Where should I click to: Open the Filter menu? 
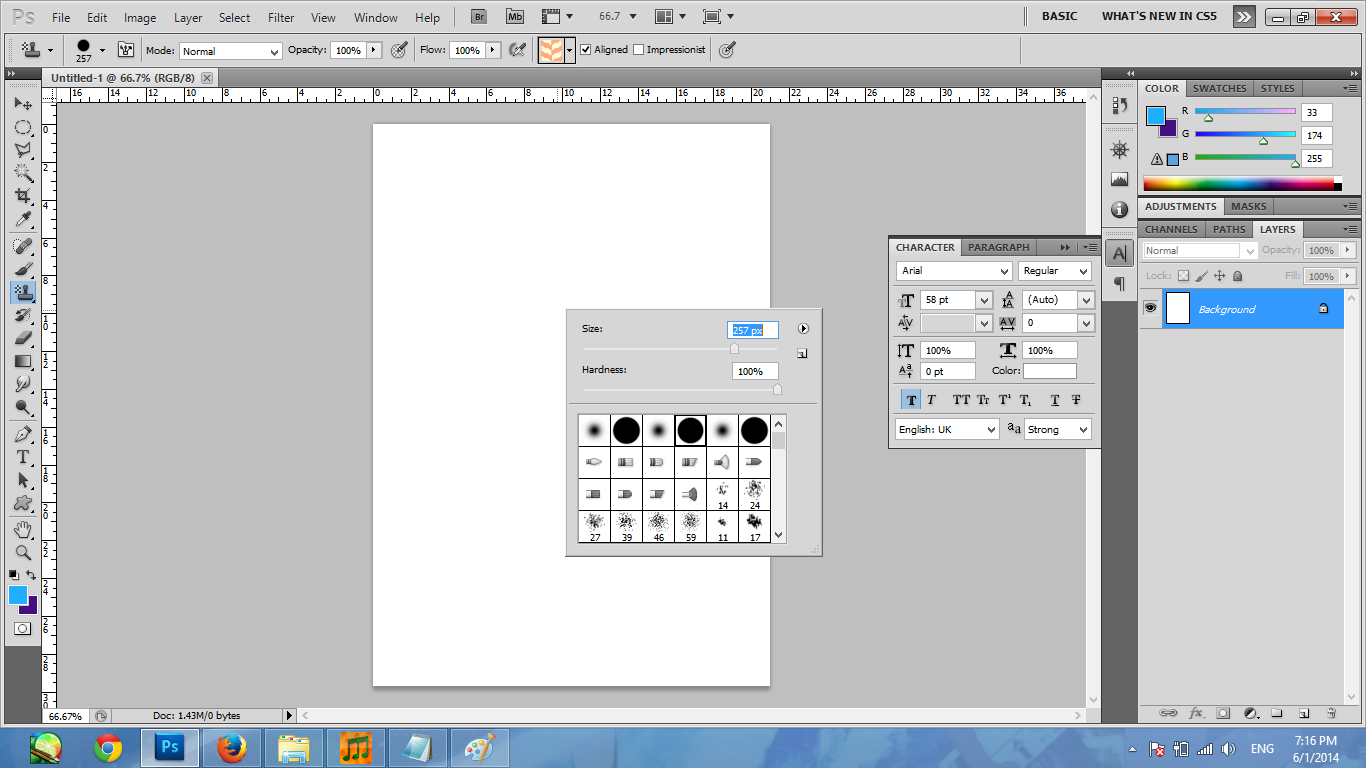point(281,17)
